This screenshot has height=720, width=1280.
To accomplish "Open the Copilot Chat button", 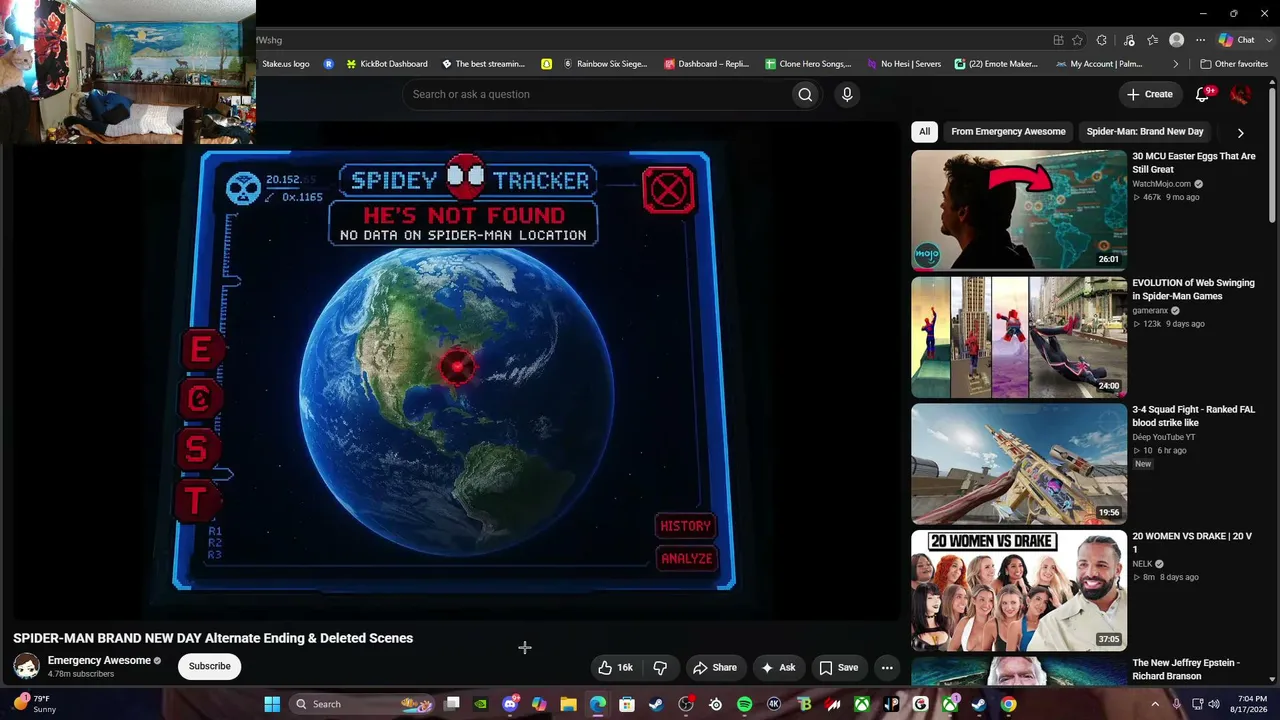I will click(1237, 40).
